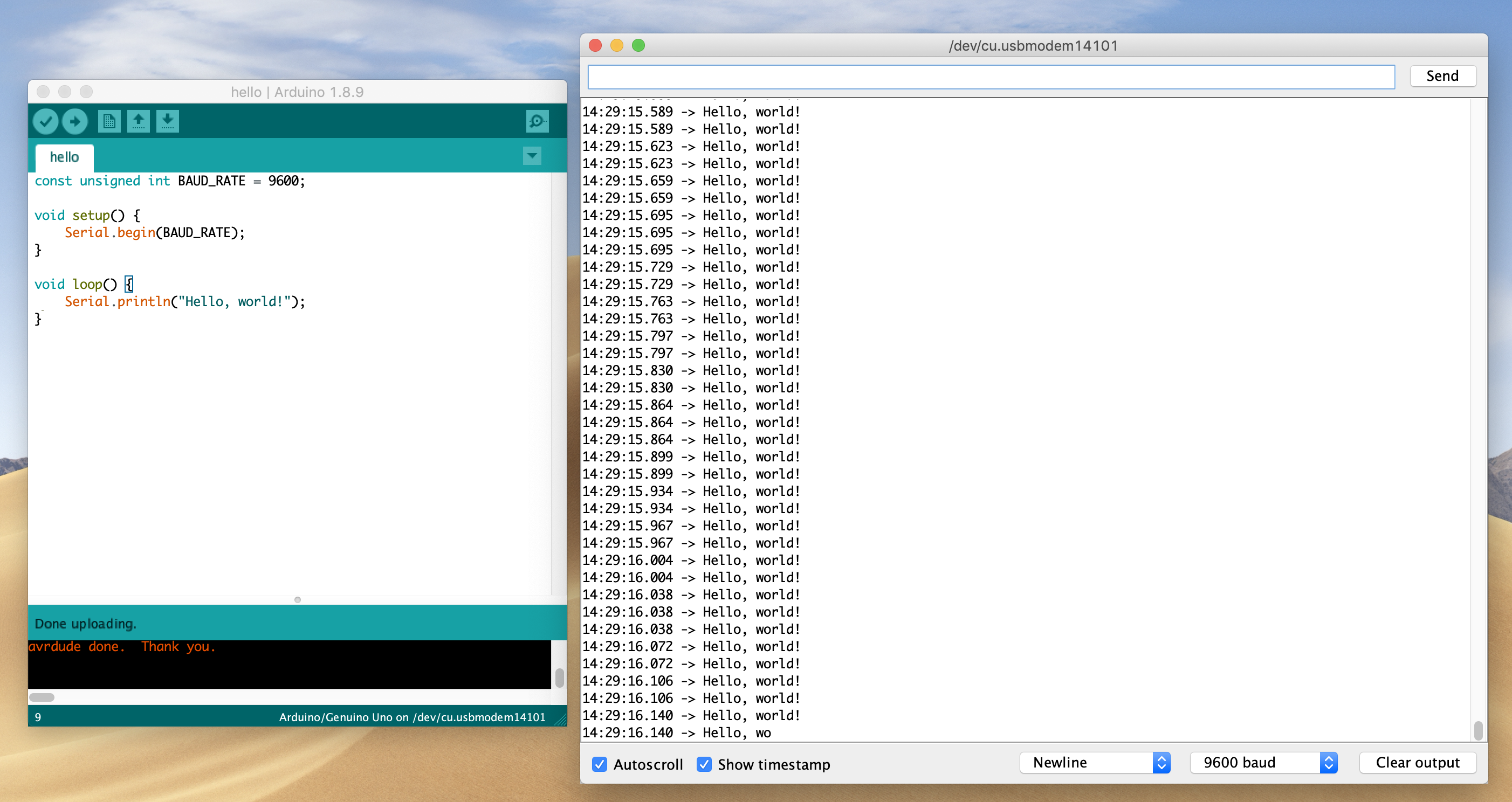Click the Open sketch up-arrow icon

click(x=139, y=121)
